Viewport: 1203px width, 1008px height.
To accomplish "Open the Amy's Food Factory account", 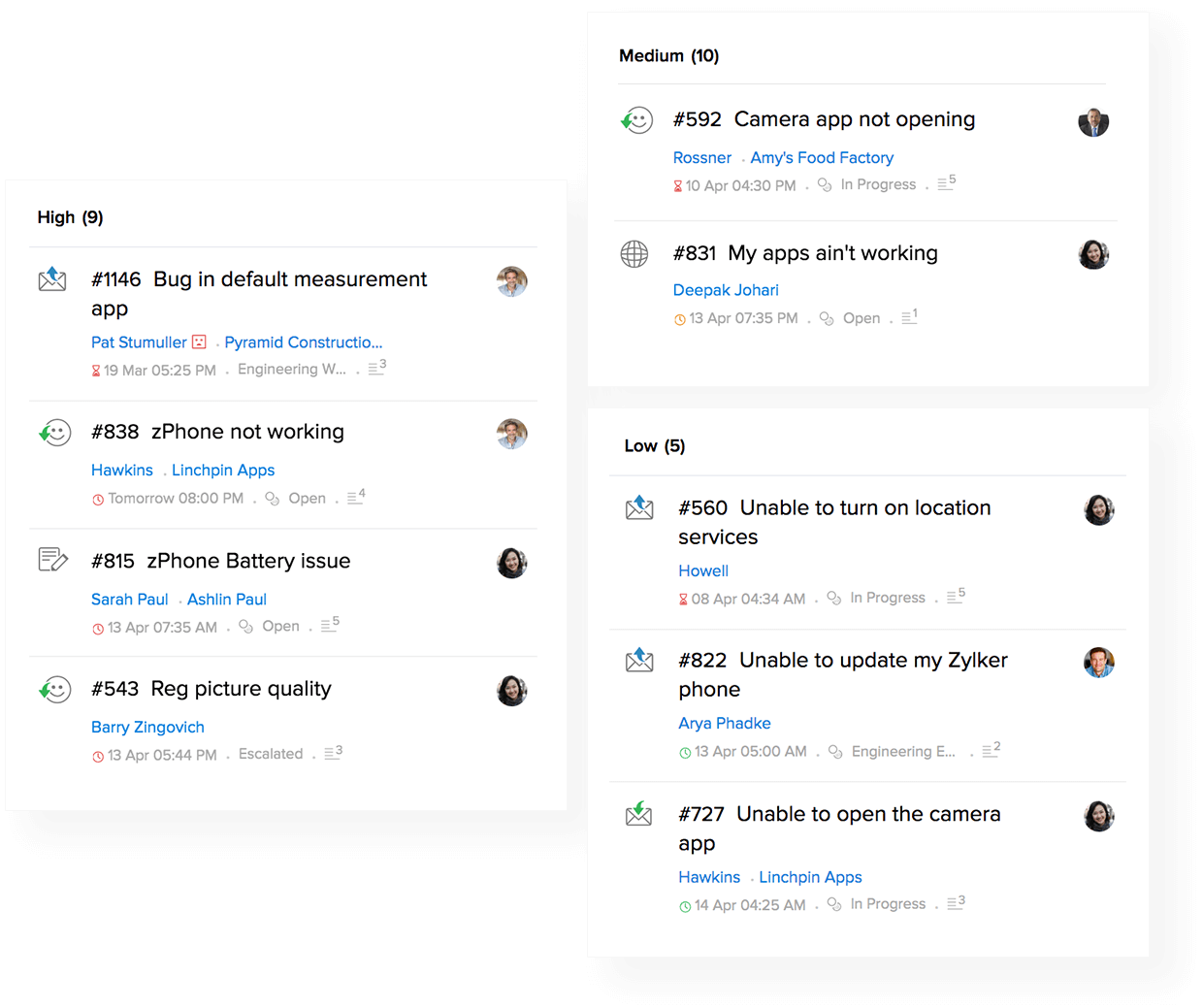I will pos(822,158).
